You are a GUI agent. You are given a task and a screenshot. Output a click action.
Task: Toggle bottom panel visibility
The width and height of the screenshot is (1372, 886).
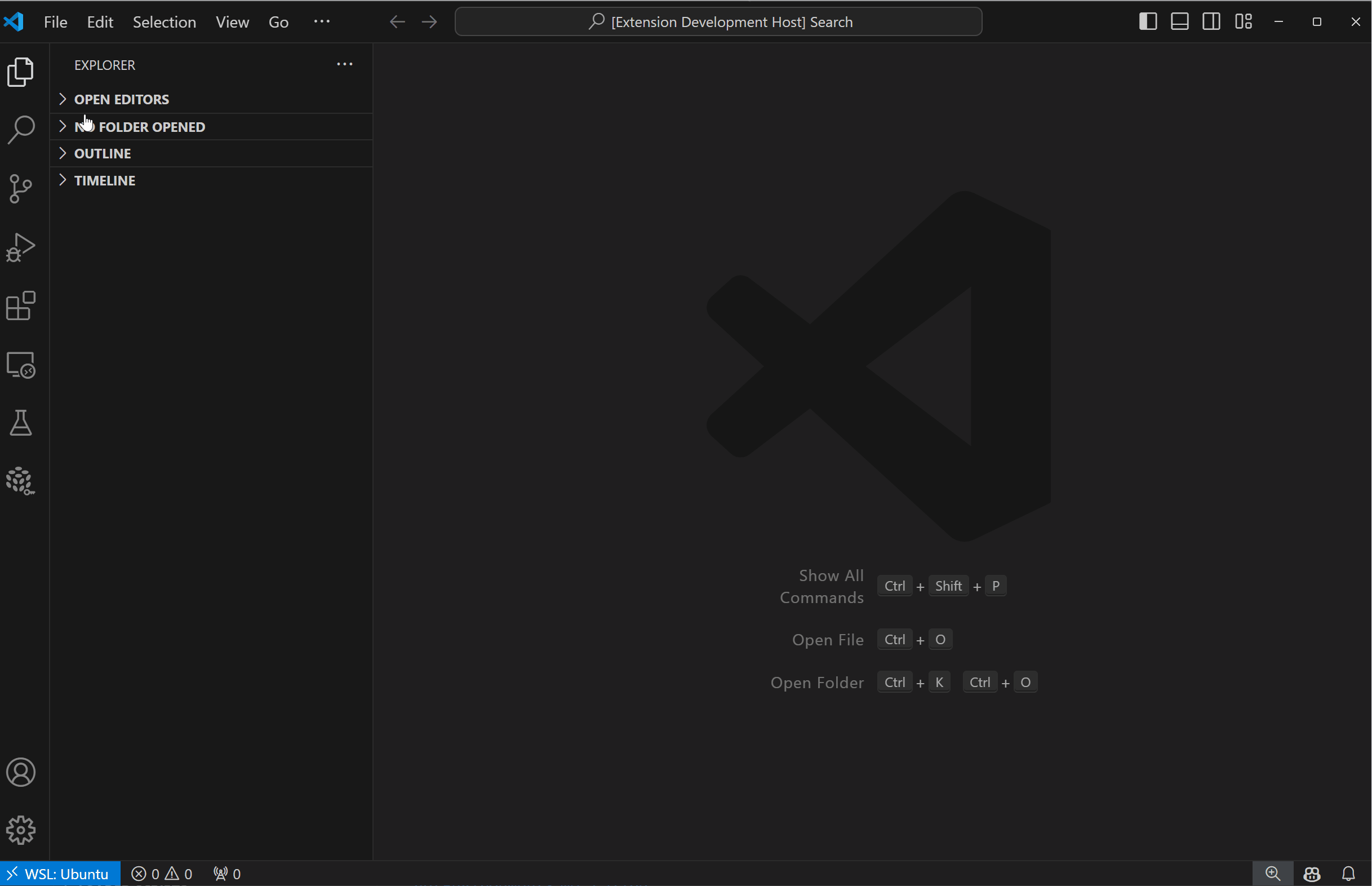(1179, 22)
